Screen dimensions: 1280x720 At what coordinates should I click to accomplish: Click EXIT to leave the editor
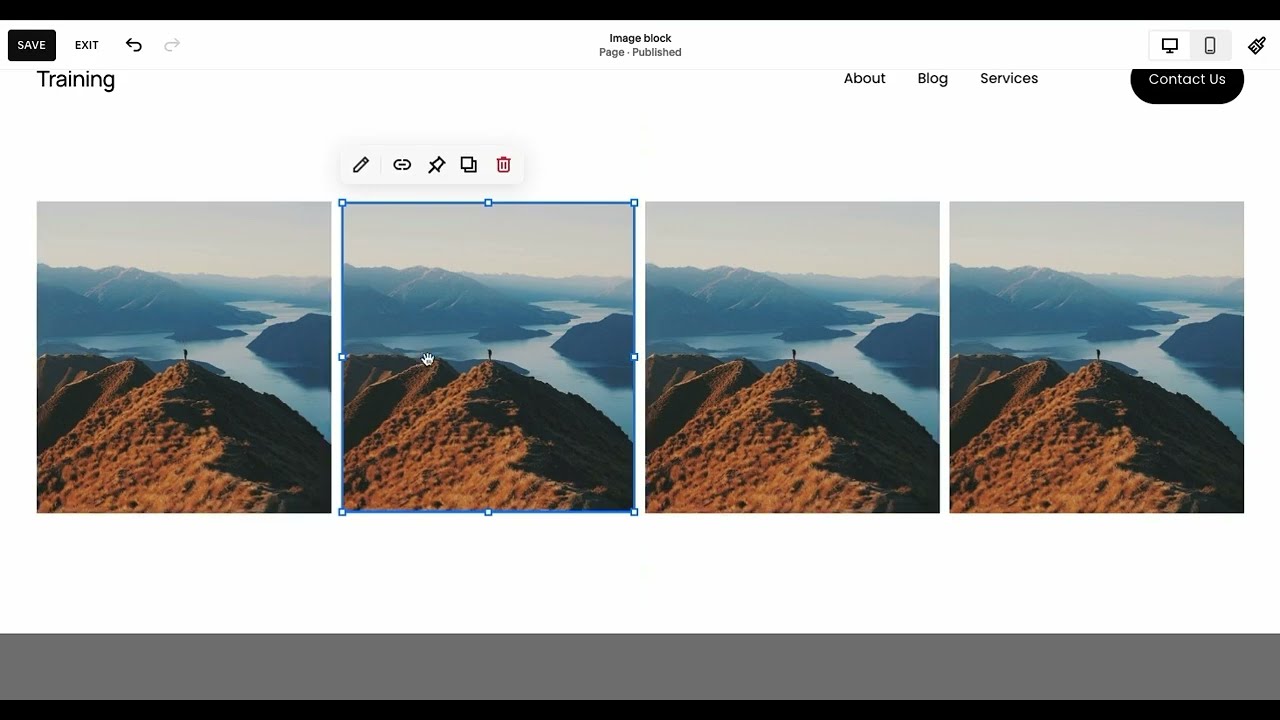[87, 45]
